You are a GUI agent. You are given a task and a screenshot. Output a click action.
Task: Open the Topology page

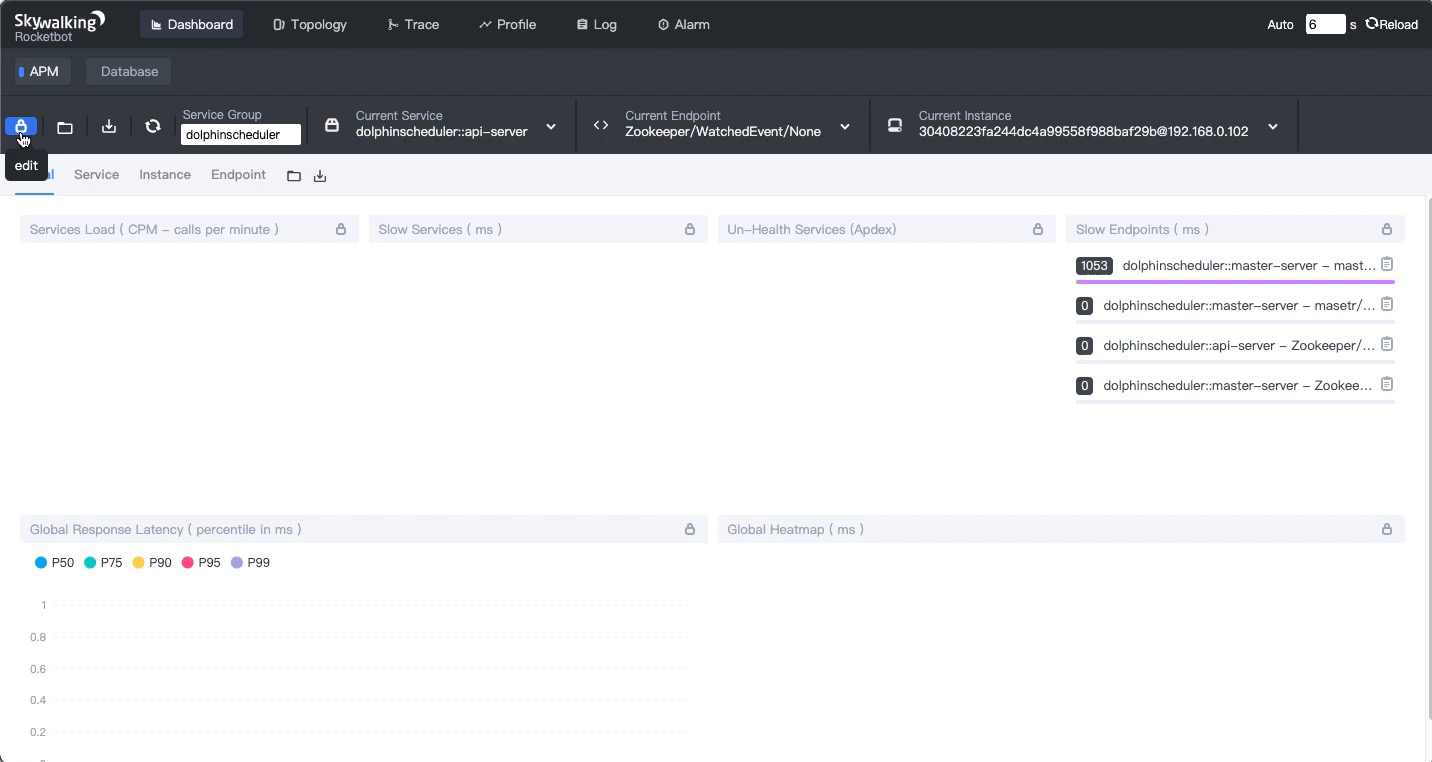point(310,24)
